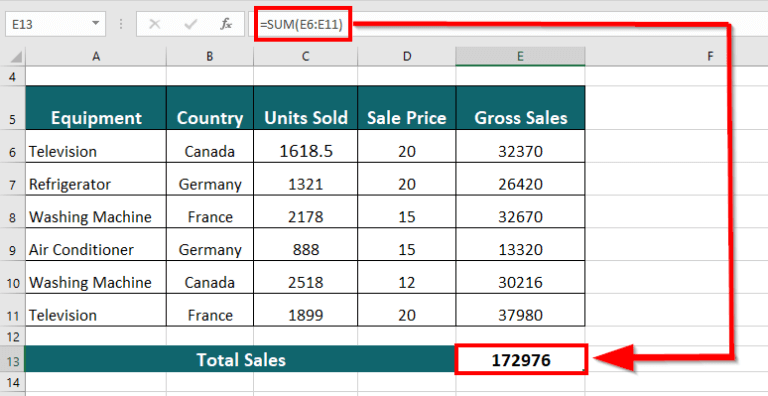Select column D header
This screenshot has height=396, width=768.
pyautogui.click(x=407, y=56)
